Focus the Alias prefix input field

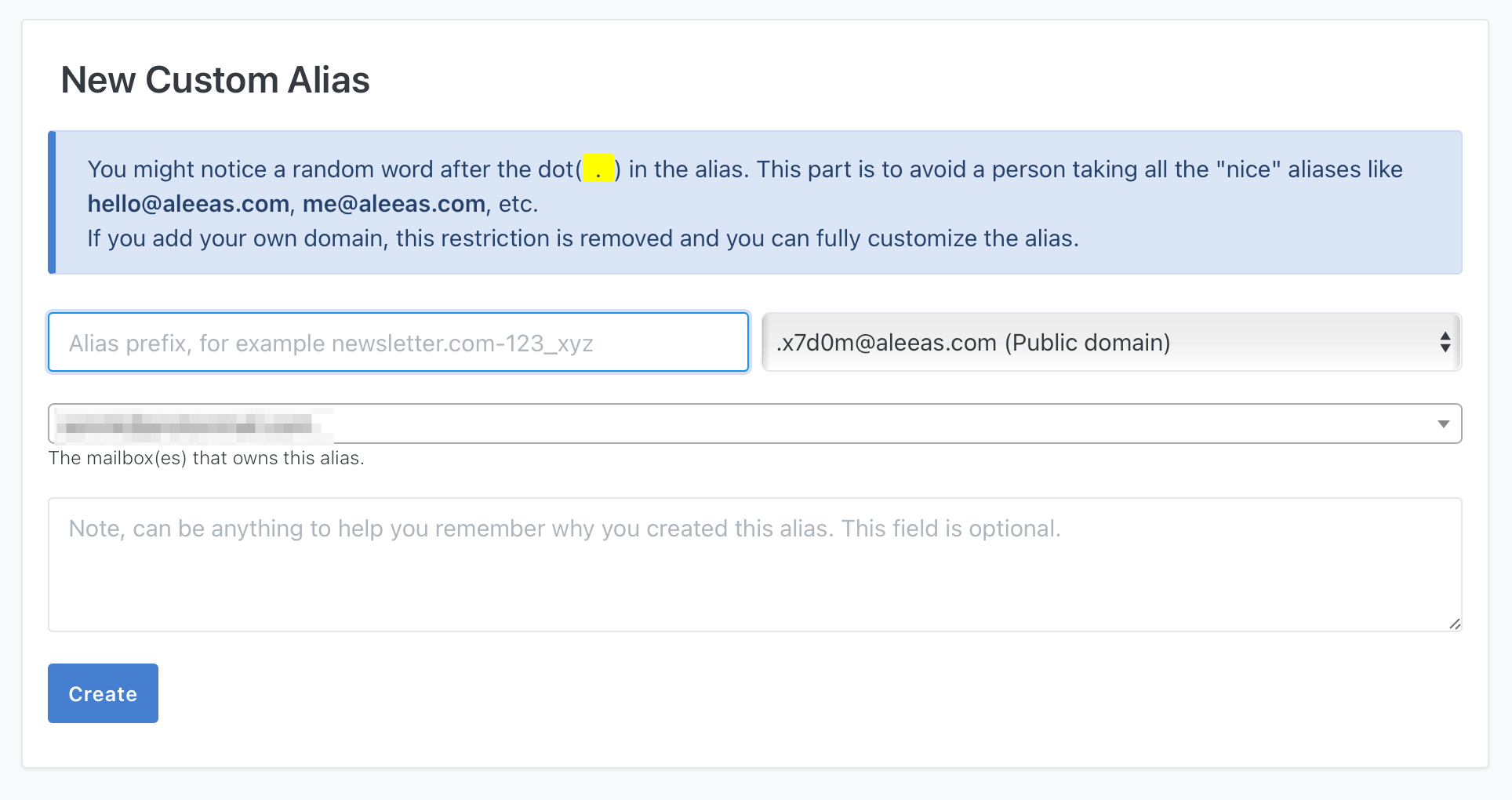tap(398, 342)
